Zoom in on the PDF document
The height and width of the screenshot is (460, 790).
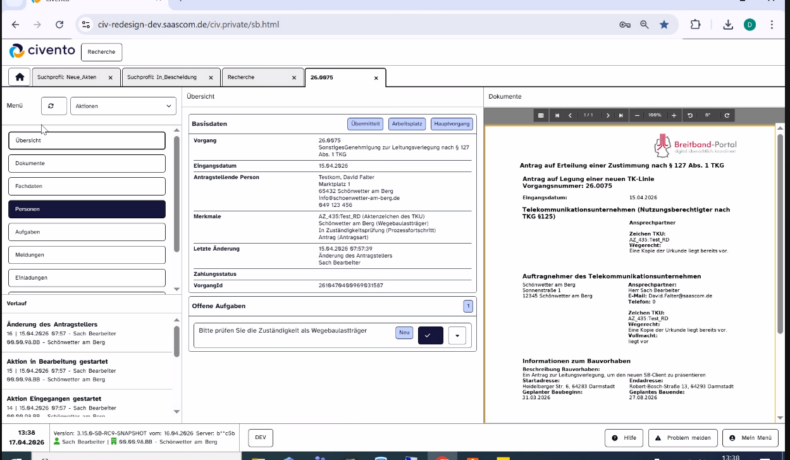(675, 115)
